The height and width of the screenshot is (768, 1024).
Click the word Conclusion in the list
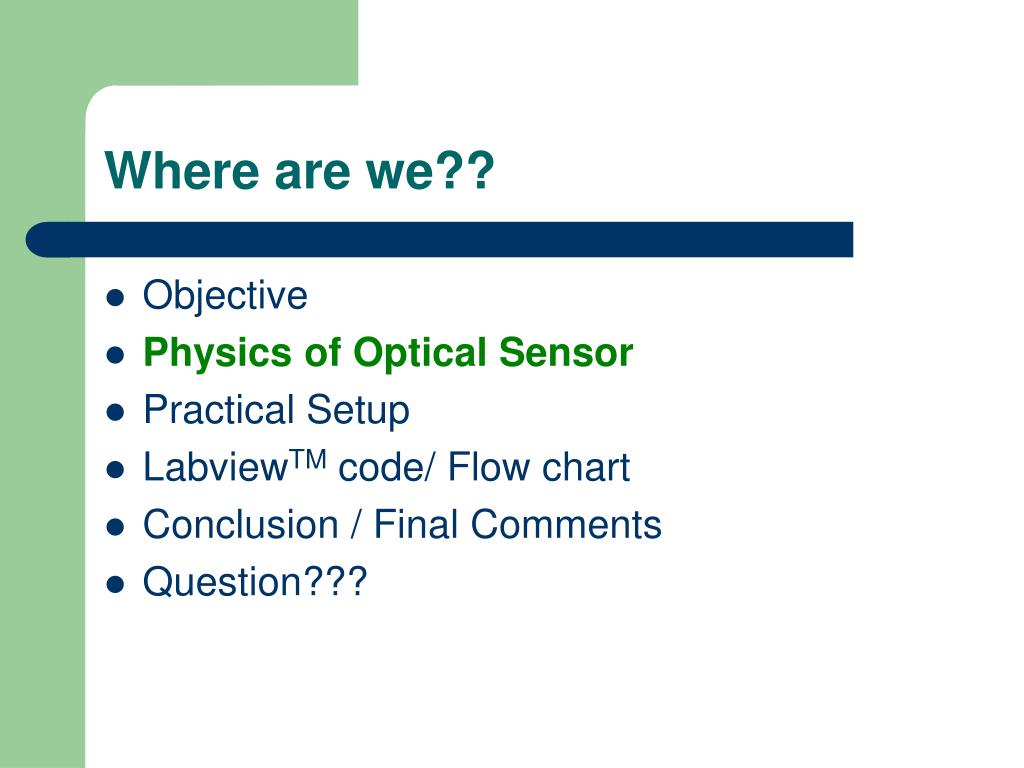coord(241,525)
